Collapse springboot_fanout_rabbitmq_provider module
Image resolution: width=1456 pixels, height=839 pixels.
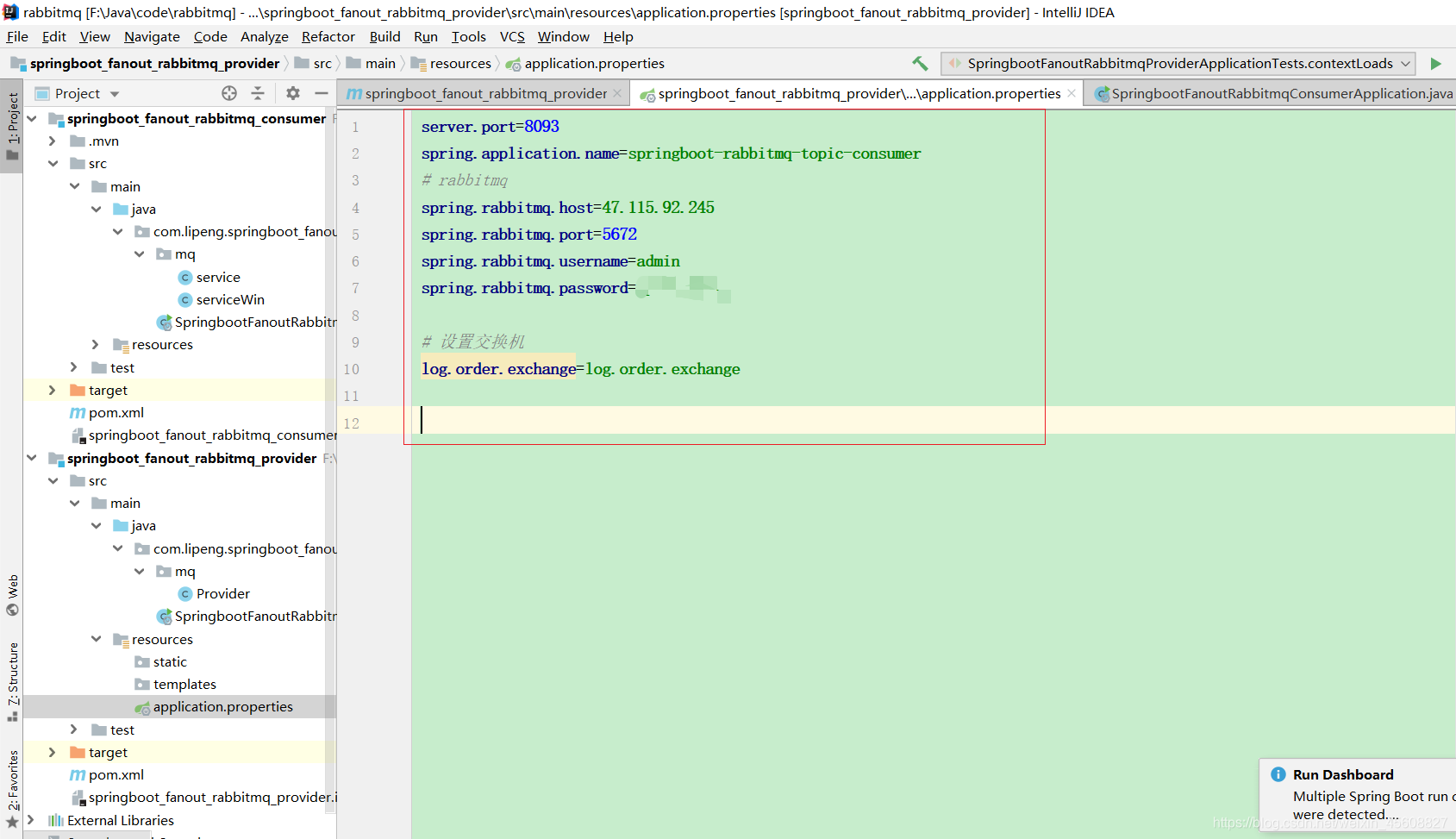(x=33, y=458)
